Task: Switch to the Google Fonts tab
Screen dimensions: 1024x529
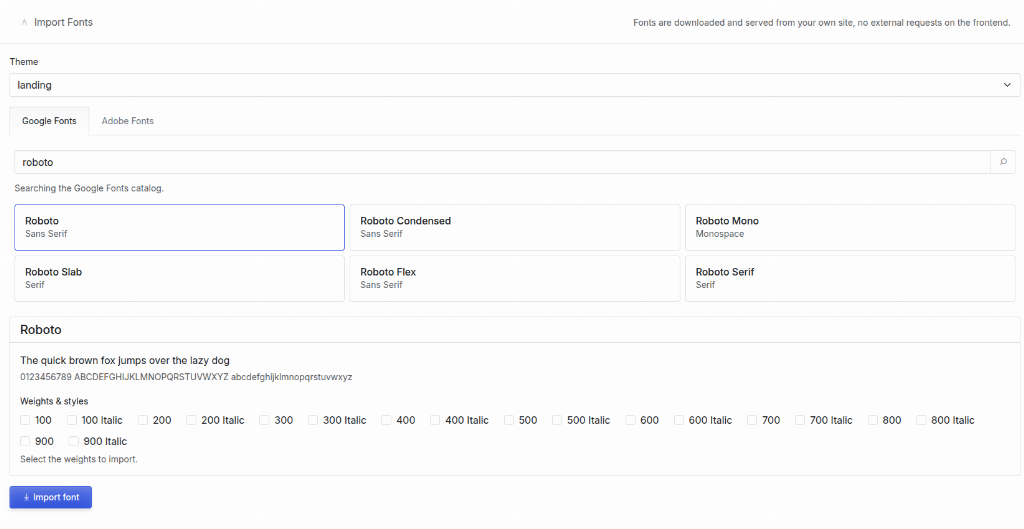Action: (49, 121)
